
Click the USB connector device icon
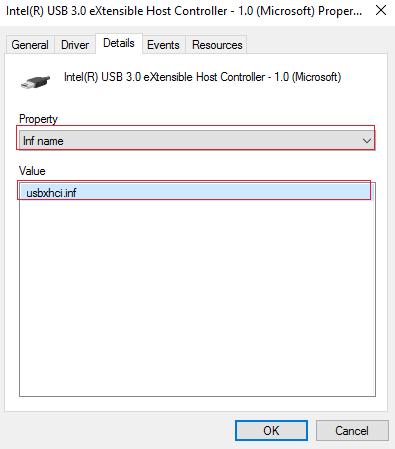click(35, 82)
